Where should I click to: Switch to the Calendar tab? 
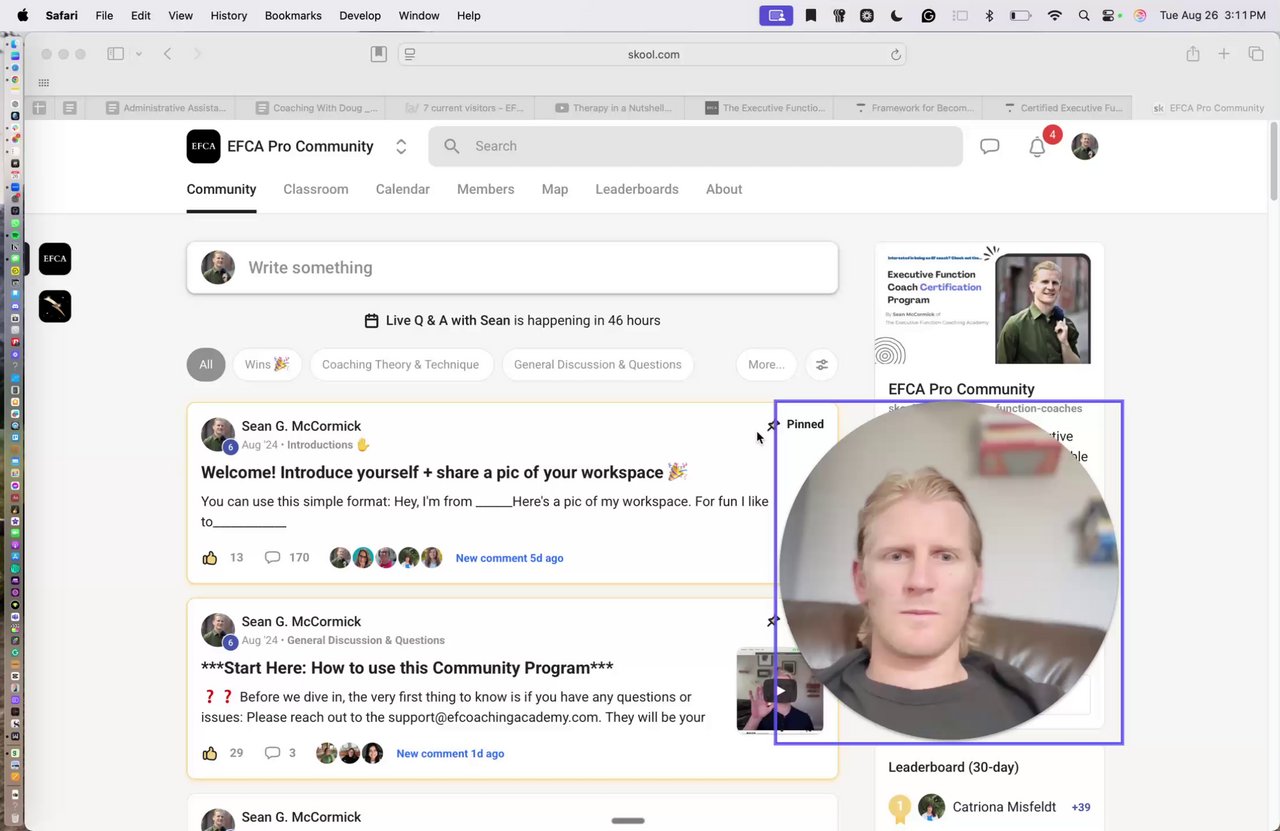(403, 189)
